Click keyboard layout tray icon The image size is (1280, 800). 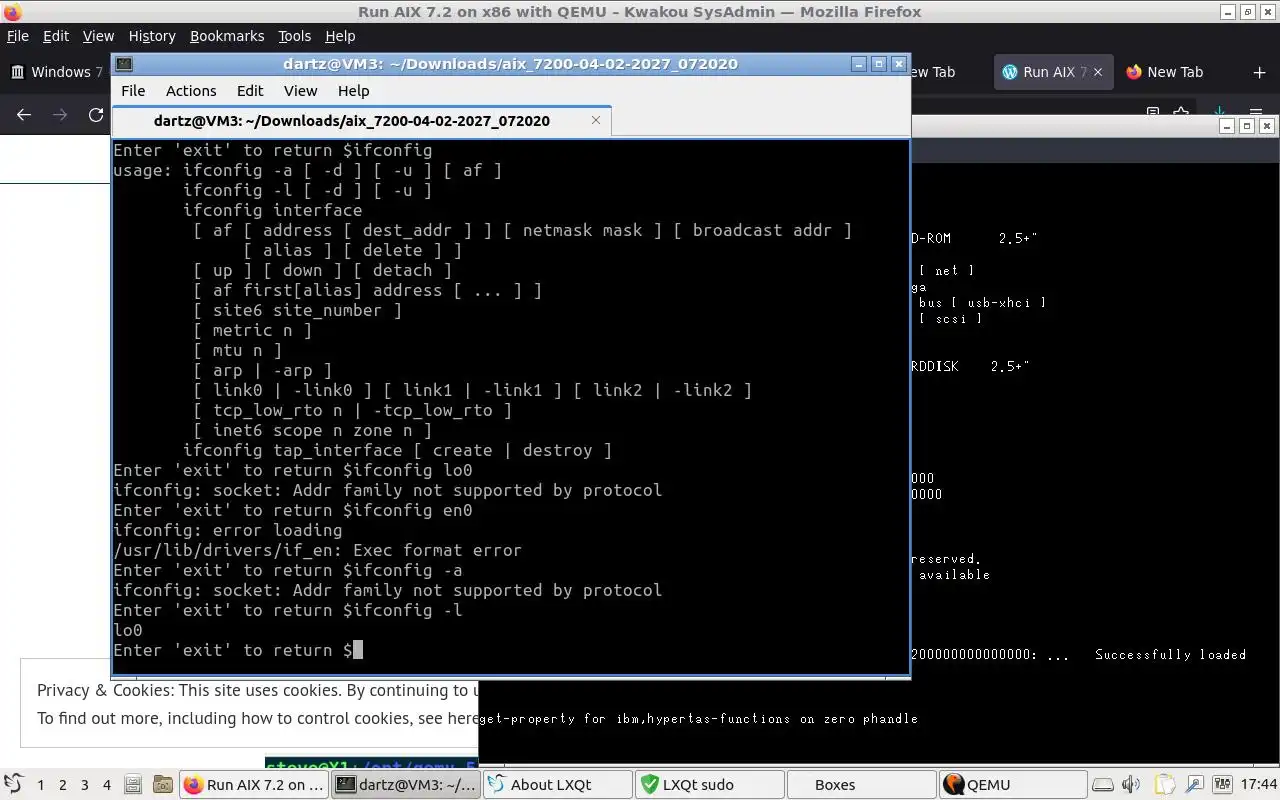pos(1224,785)
